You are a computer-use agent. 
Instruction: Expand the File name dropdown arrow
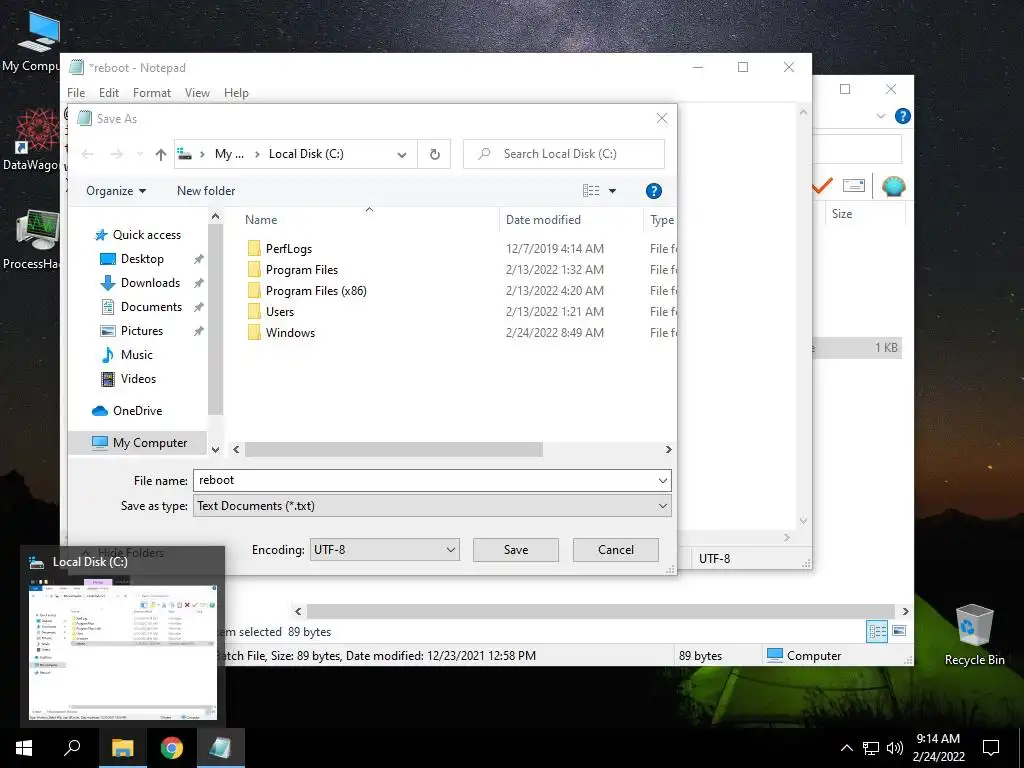click(663, 481)
